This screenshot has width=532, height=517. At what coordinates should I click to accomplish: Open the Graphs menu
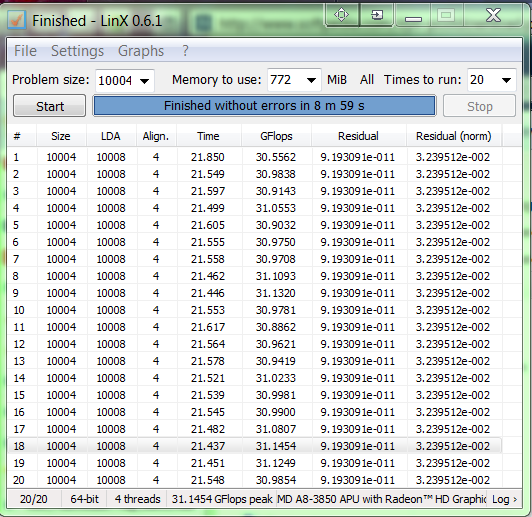(141, 51)
